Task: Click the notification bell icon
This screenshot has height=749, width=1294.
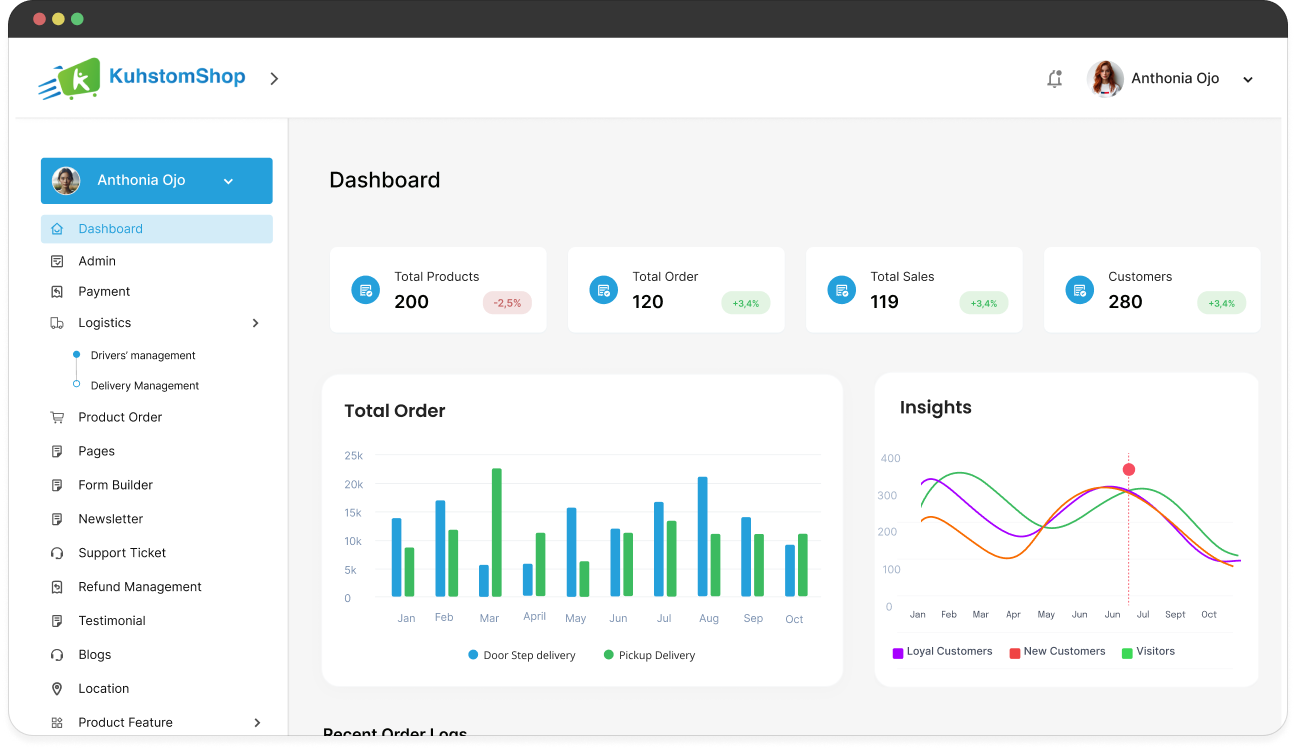Action: (x=1054, y=78)
